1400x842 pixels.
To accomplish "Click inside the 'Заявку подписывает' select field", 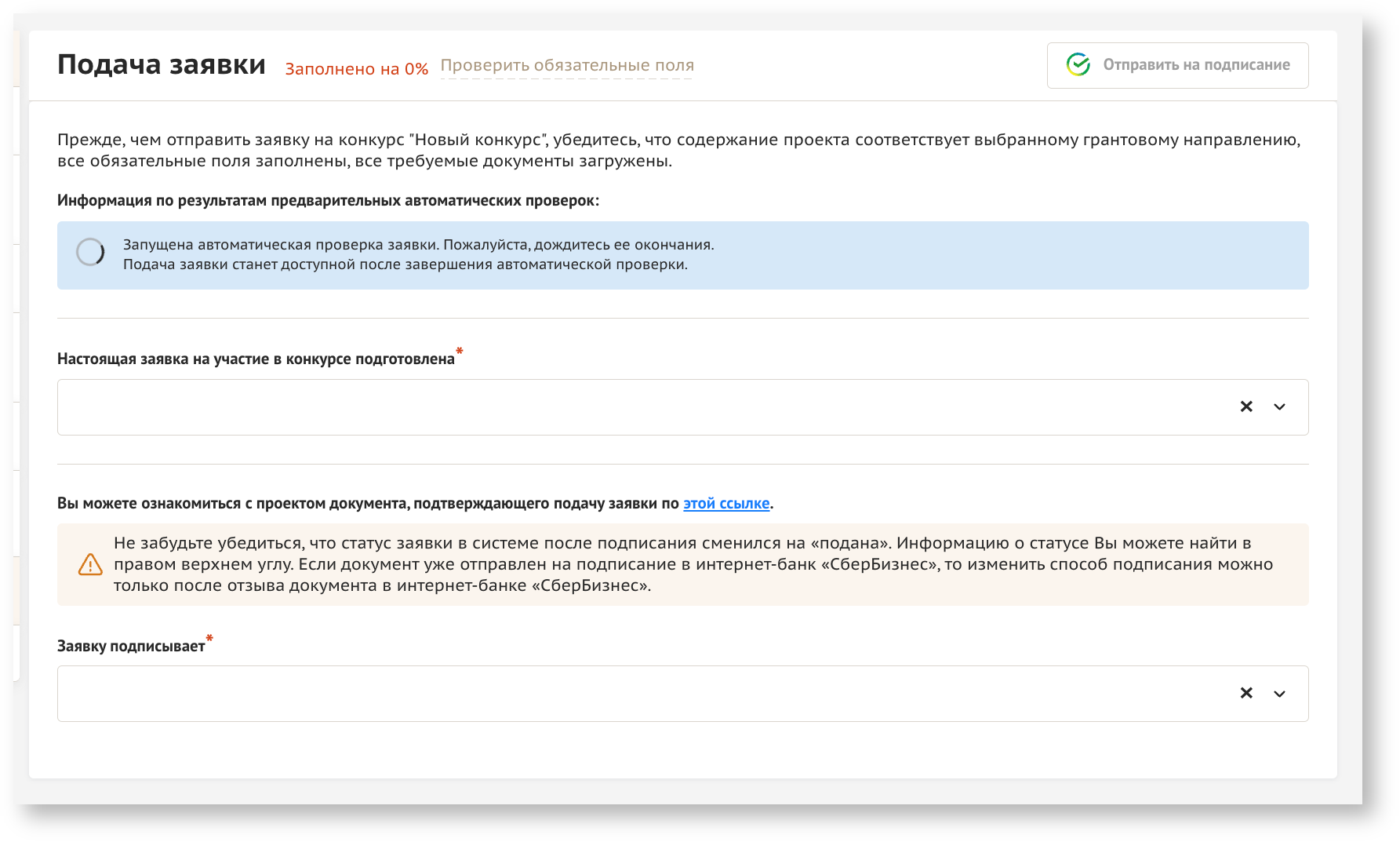I will [627, 694].
